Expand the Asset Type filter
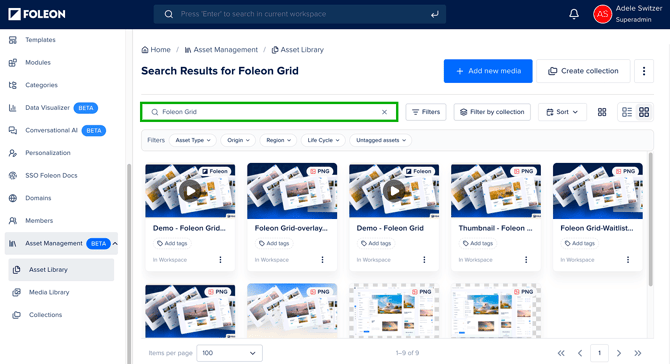670x364 pixels. 193,140
